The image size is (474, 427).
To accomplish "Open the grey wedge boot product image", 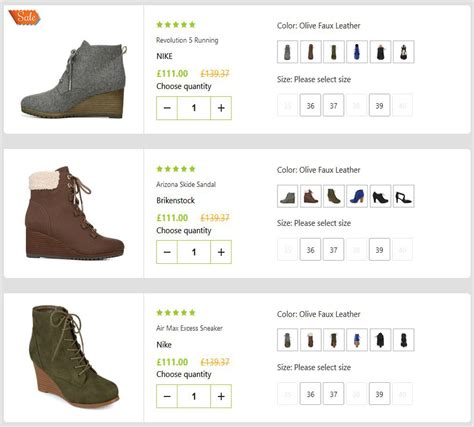I will [x=74, y=79].
